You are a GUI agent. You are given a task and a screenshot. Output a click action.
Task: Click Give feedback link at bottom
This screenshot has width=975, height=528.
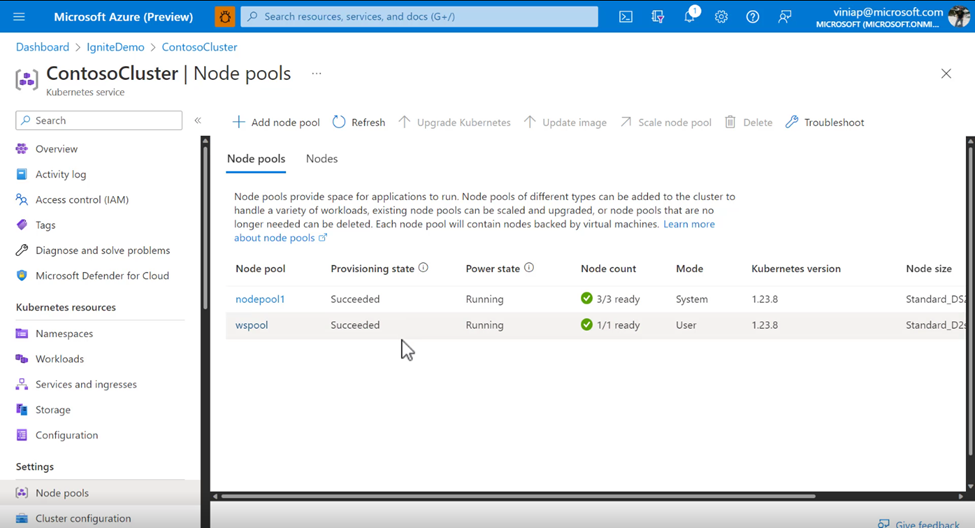click(919, 524)
